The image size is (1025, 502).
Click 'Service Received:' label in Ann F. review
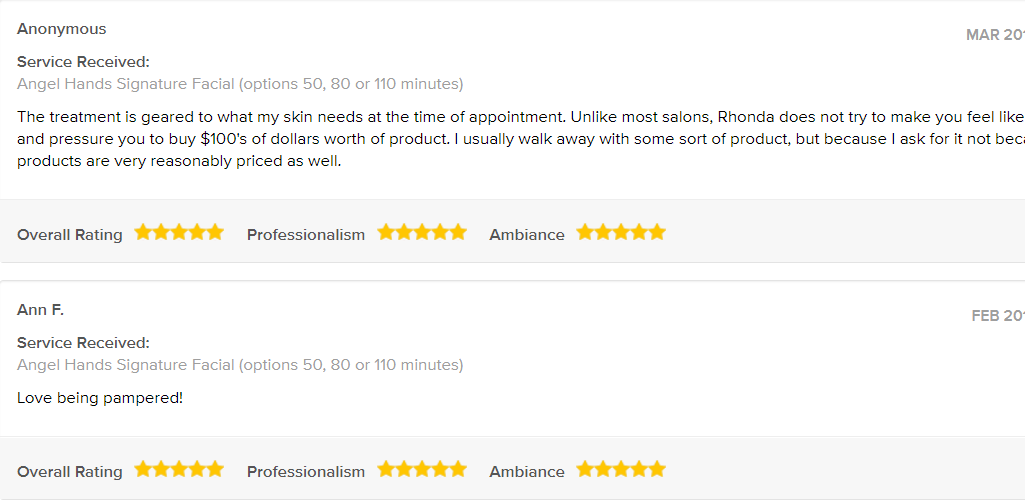pos(84,343)
